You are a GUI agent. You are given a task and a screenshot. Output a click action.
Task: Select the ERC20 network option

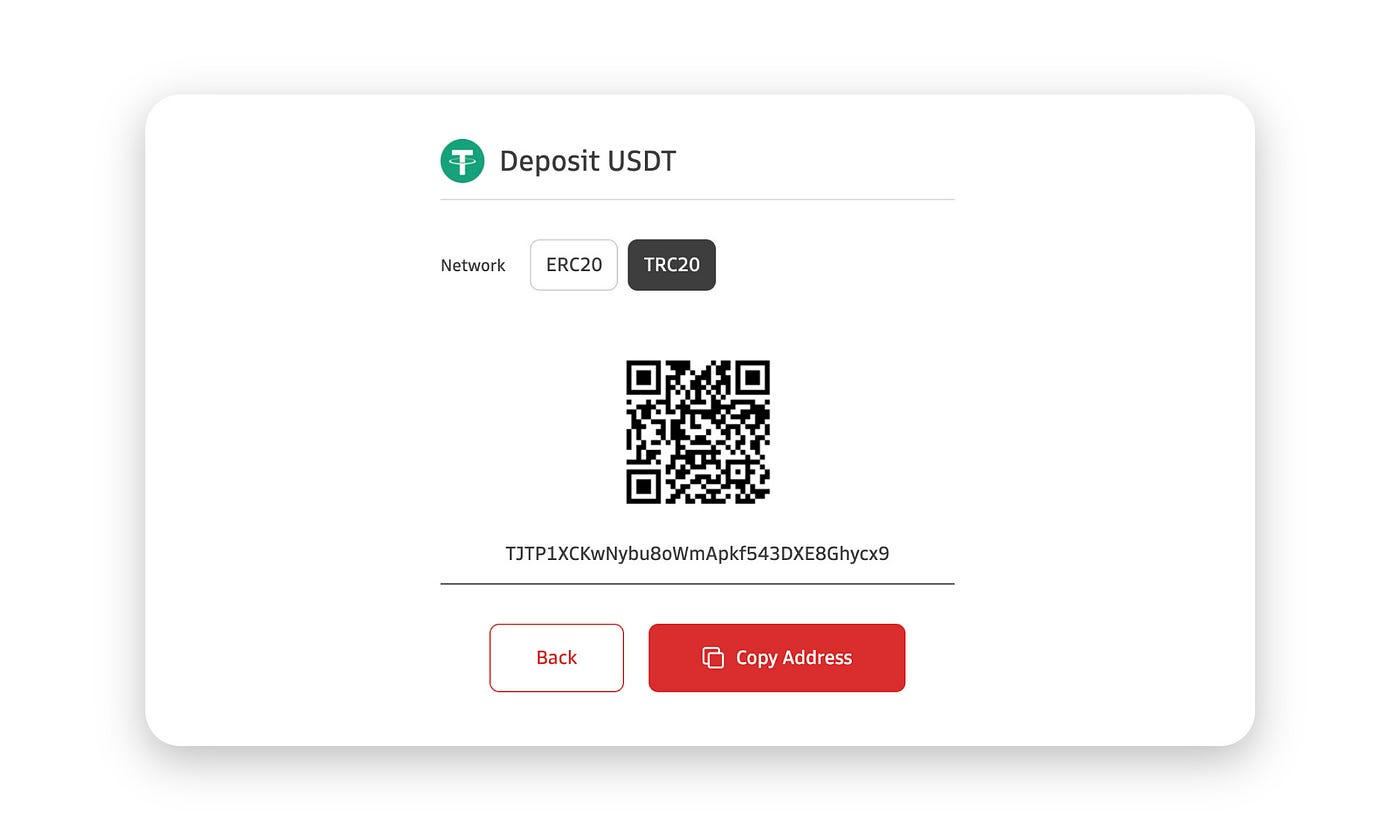(x=574, y=265)
